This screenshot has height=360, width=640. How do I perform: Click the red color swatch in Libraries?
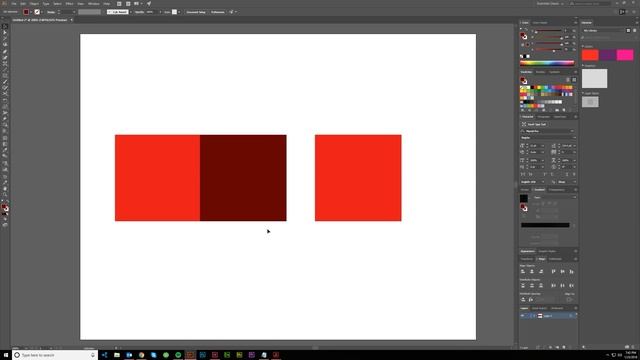point(590,55)
